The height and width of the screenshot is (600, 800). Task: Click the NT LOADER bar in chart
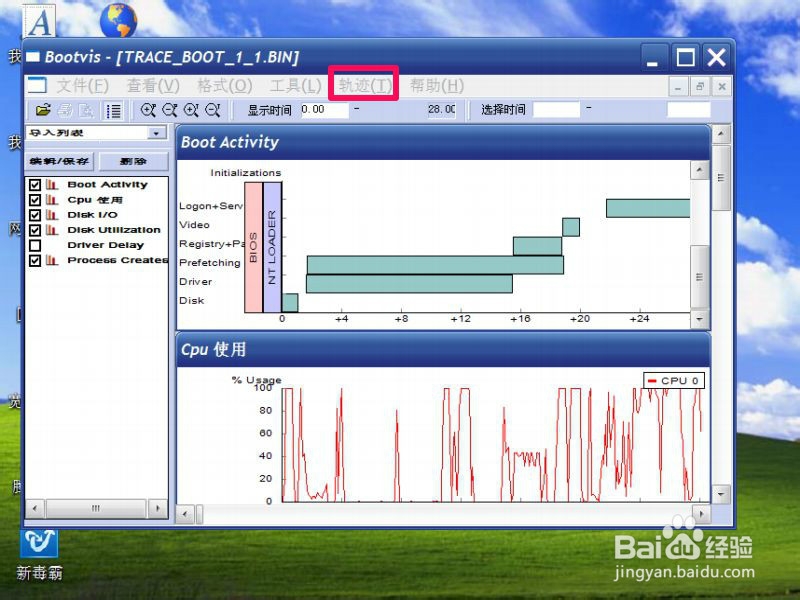272,247
